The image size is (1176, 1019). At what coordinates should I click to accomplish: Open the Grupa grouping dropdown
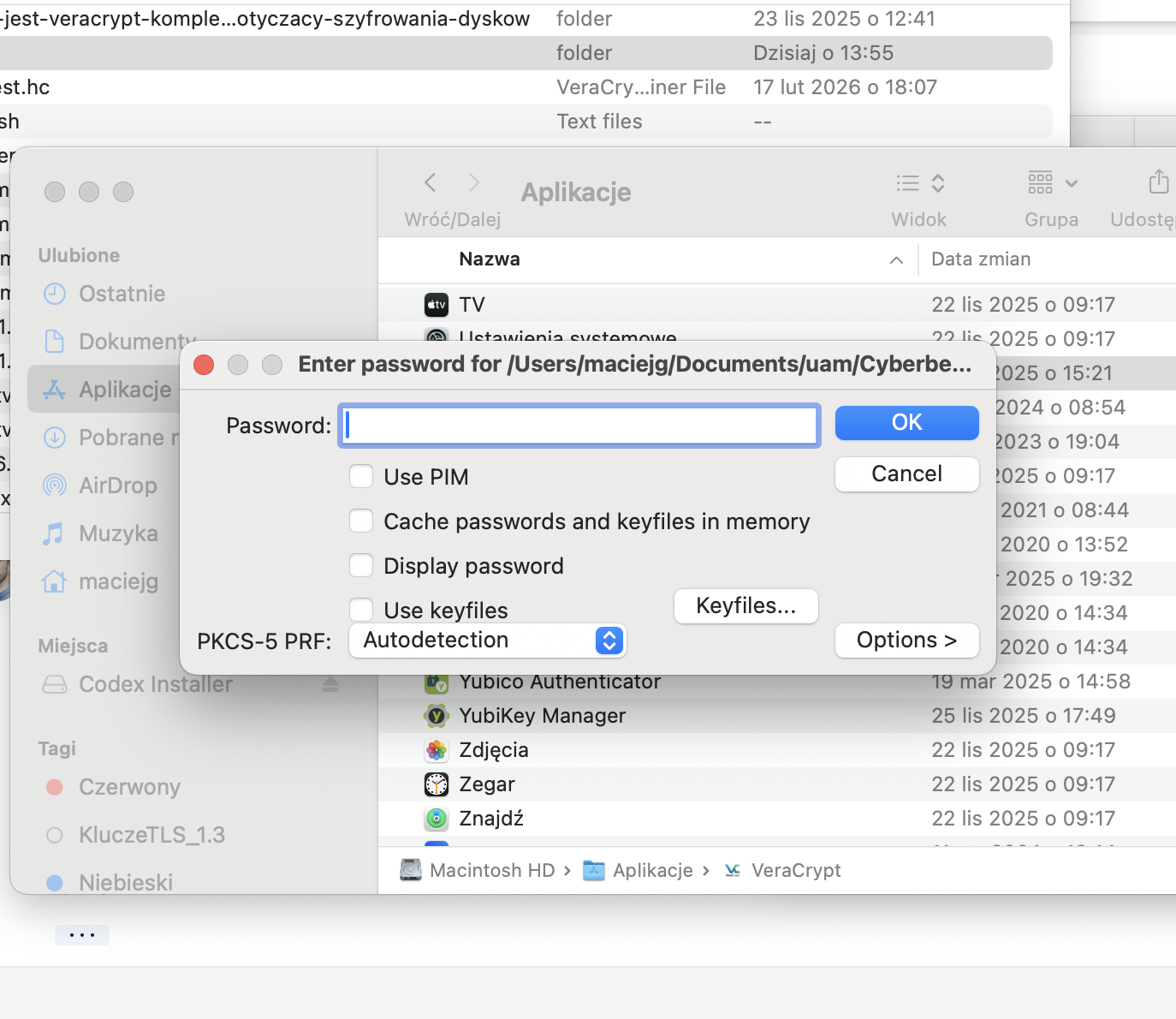coord(1053,183)
